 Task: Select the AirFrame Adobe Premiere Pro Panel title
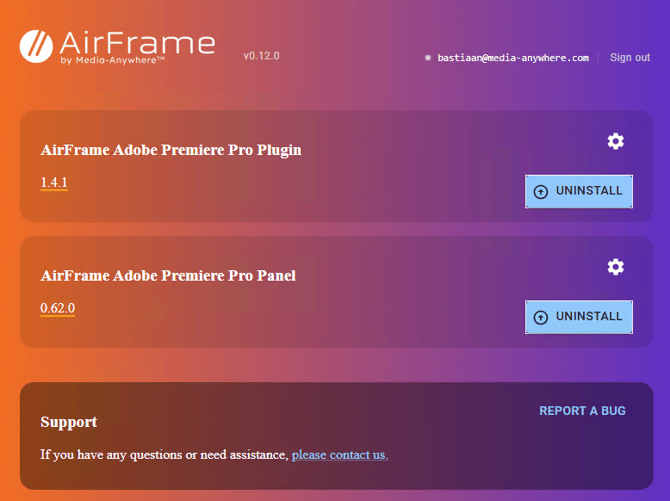pos(168,276)
